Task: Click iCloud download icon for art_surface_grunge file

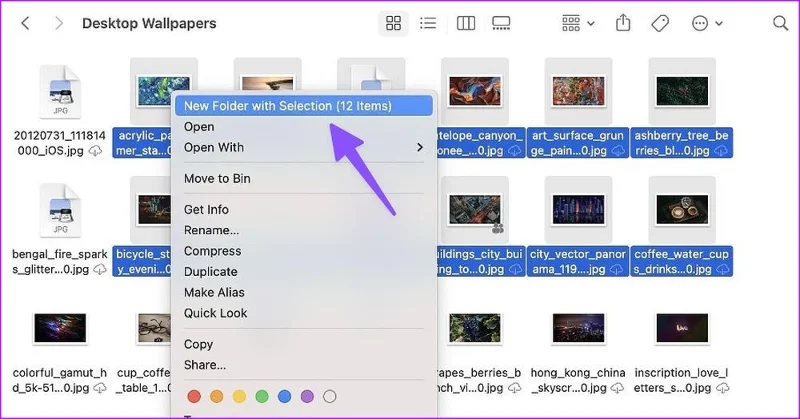Action: [x=618, y=151]
